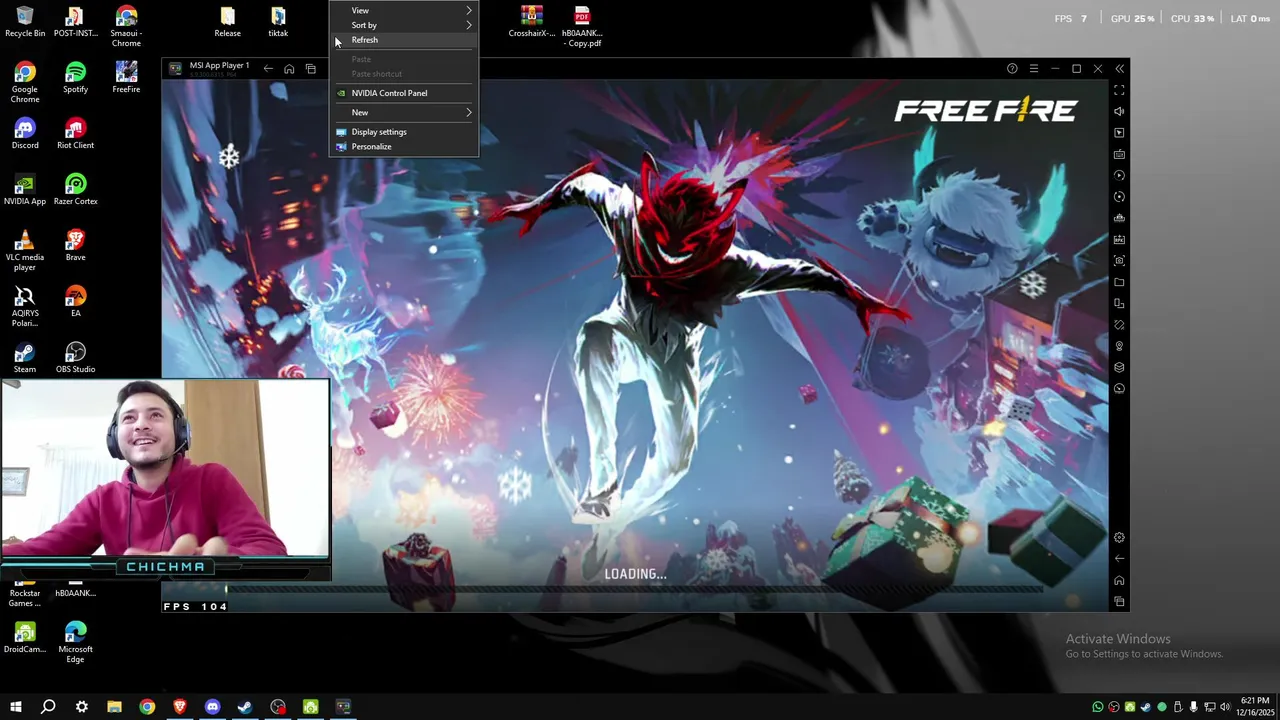Open the Windows Start button
Screen dimensions: 1280x720
(16, 707)
